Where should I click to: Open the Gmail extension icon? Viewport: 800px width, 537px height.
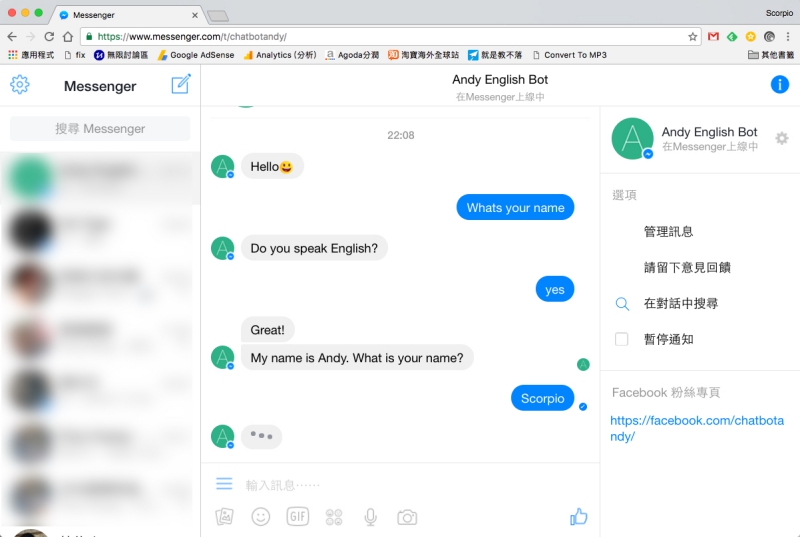point(713,37)
